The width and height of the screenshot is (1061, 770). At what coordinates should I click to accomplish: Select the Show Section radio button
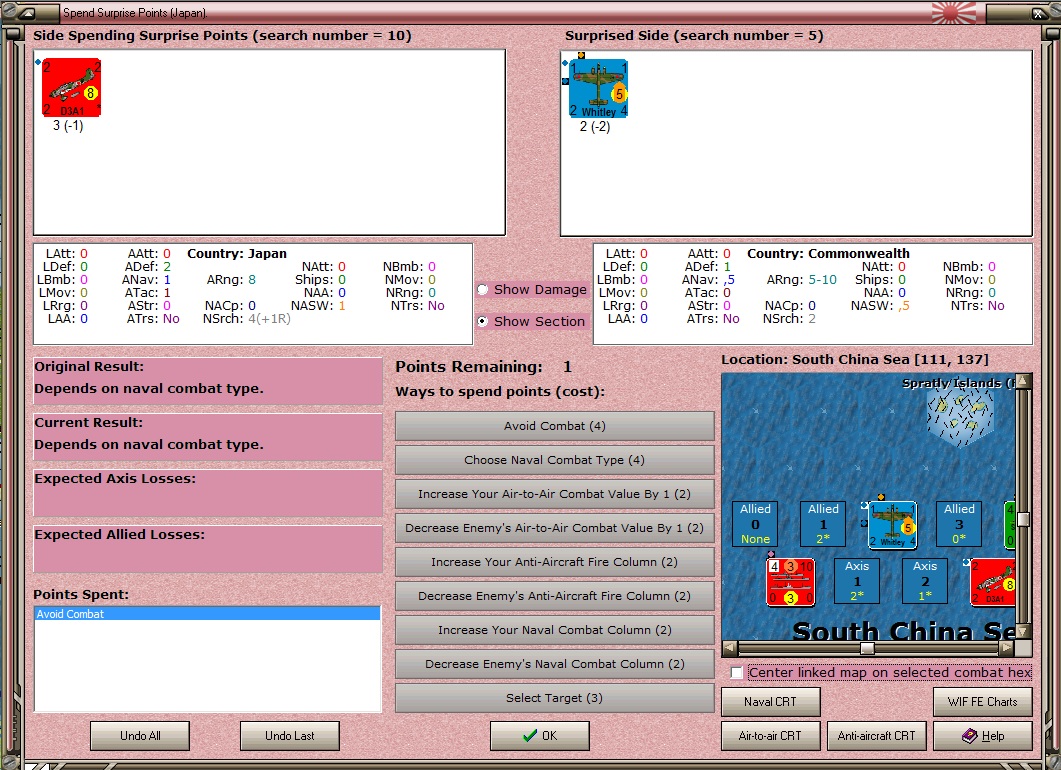click(483, 321)
